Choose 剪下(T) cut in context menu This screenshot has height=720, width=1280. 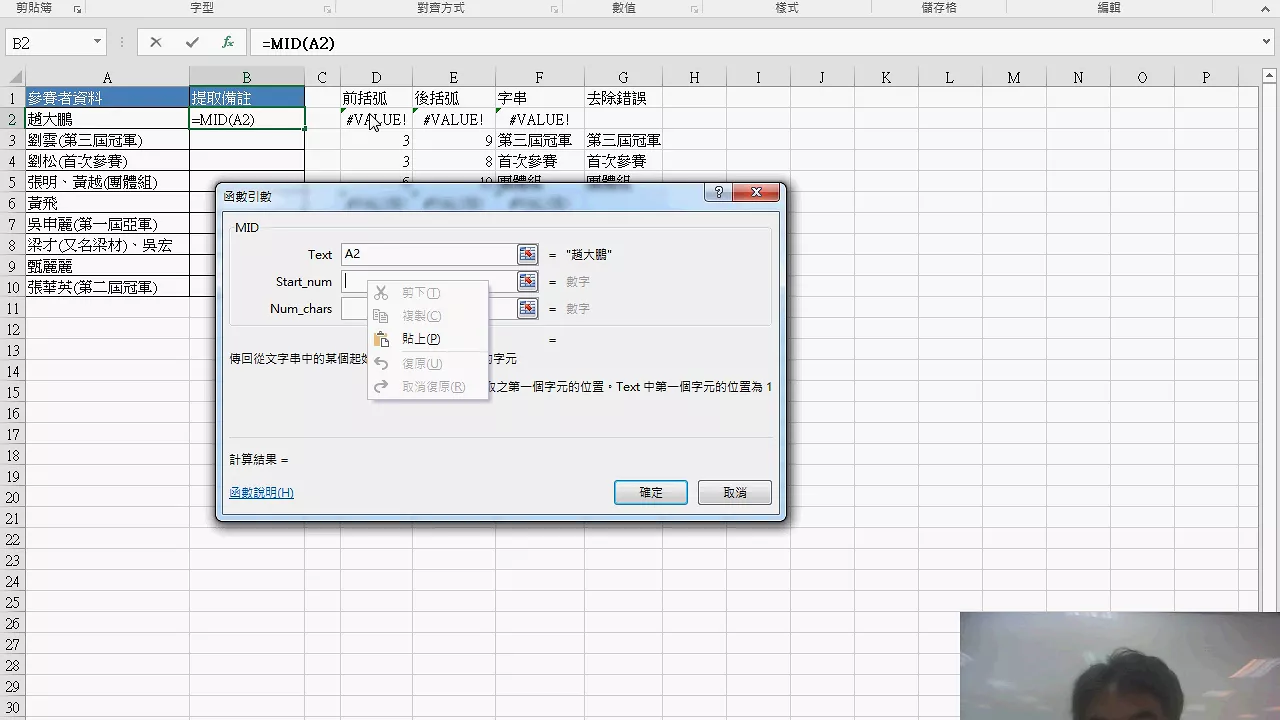[x=428, y=293]
